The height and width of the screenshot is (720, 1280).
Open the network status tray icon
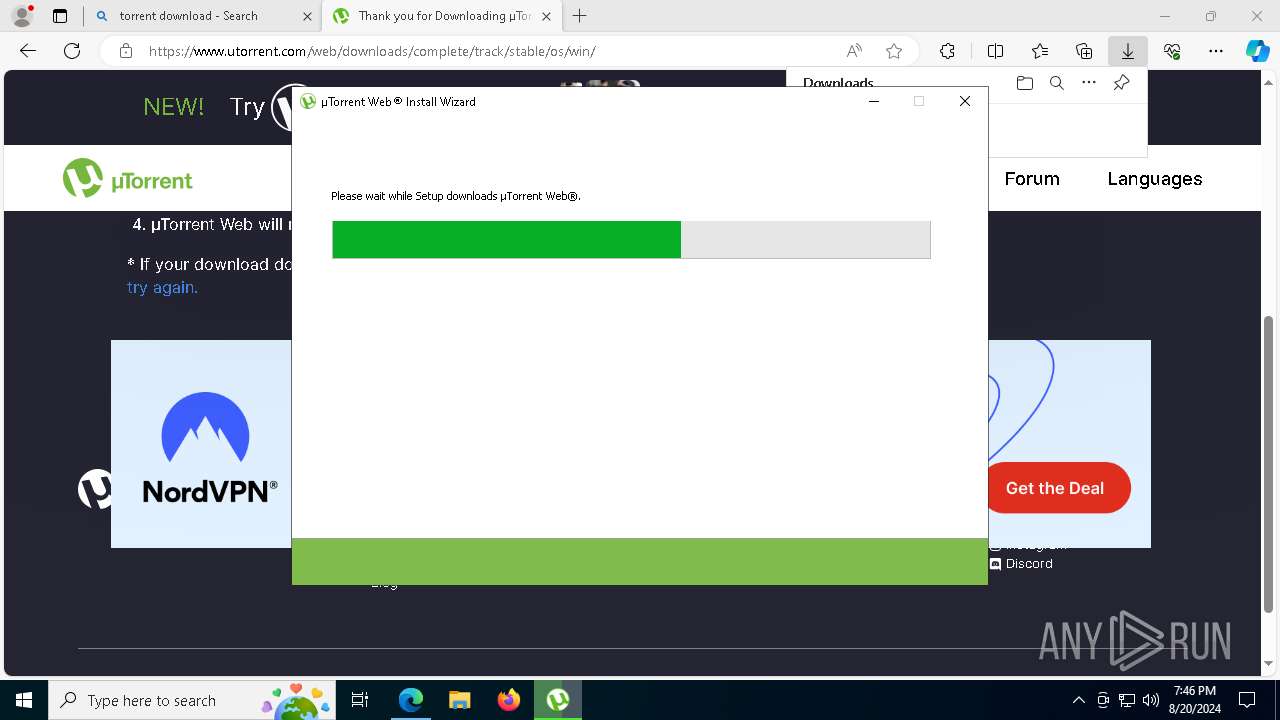click(x=1127, y=700)
